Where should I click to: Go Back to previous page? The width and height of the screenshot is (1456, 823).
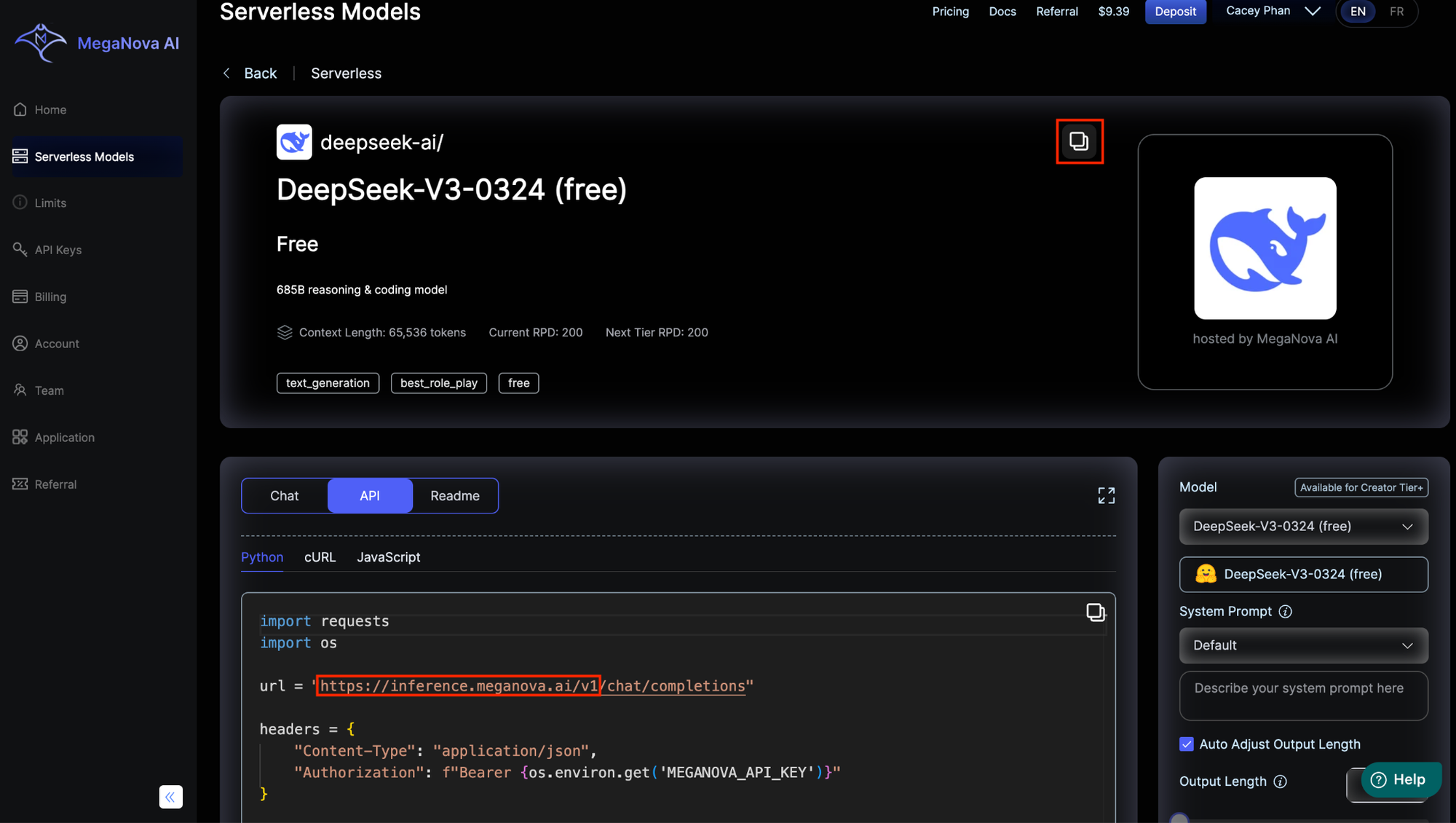pyautogui.click(x=251, y=74)
